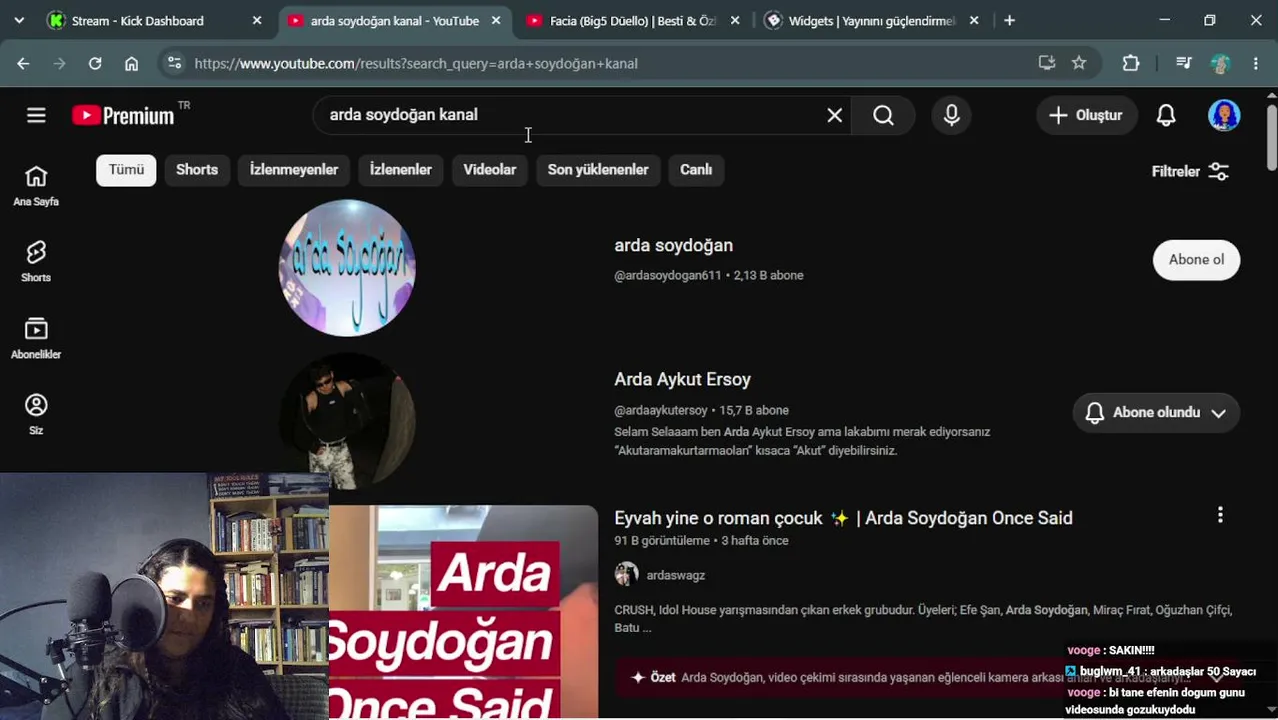Open the arda soydoğan channel name
The image size is (1278, 720).
673,245
